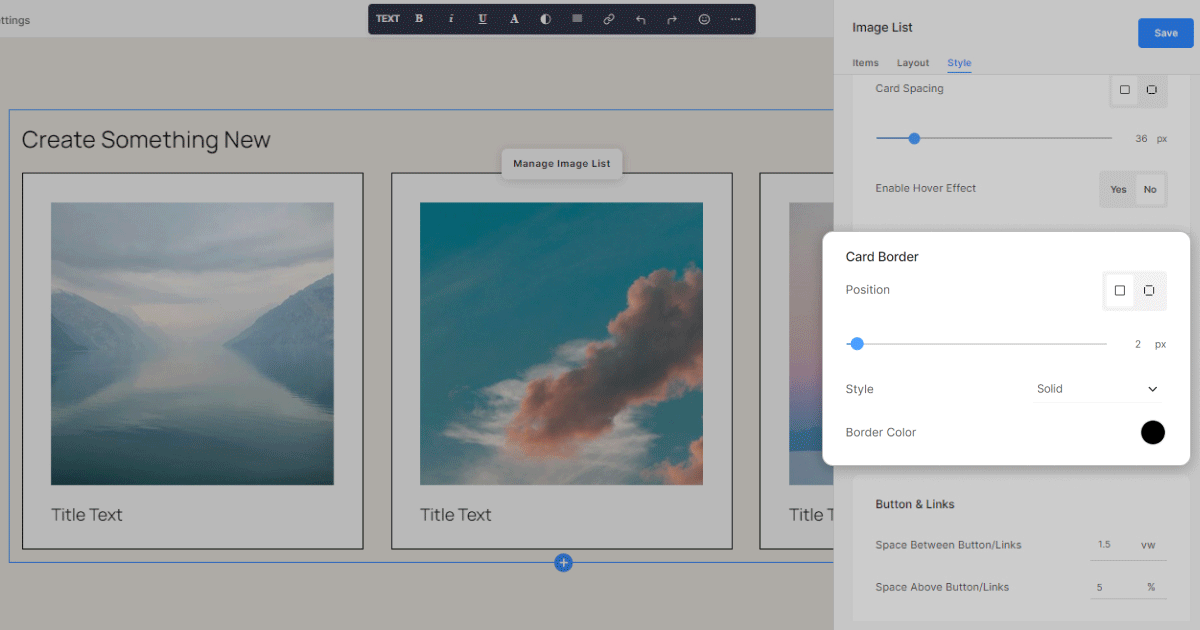This screenshot has height=630, width=1200.
Task: Open the black Border Color swatch
Action: tap(1153, 432)
